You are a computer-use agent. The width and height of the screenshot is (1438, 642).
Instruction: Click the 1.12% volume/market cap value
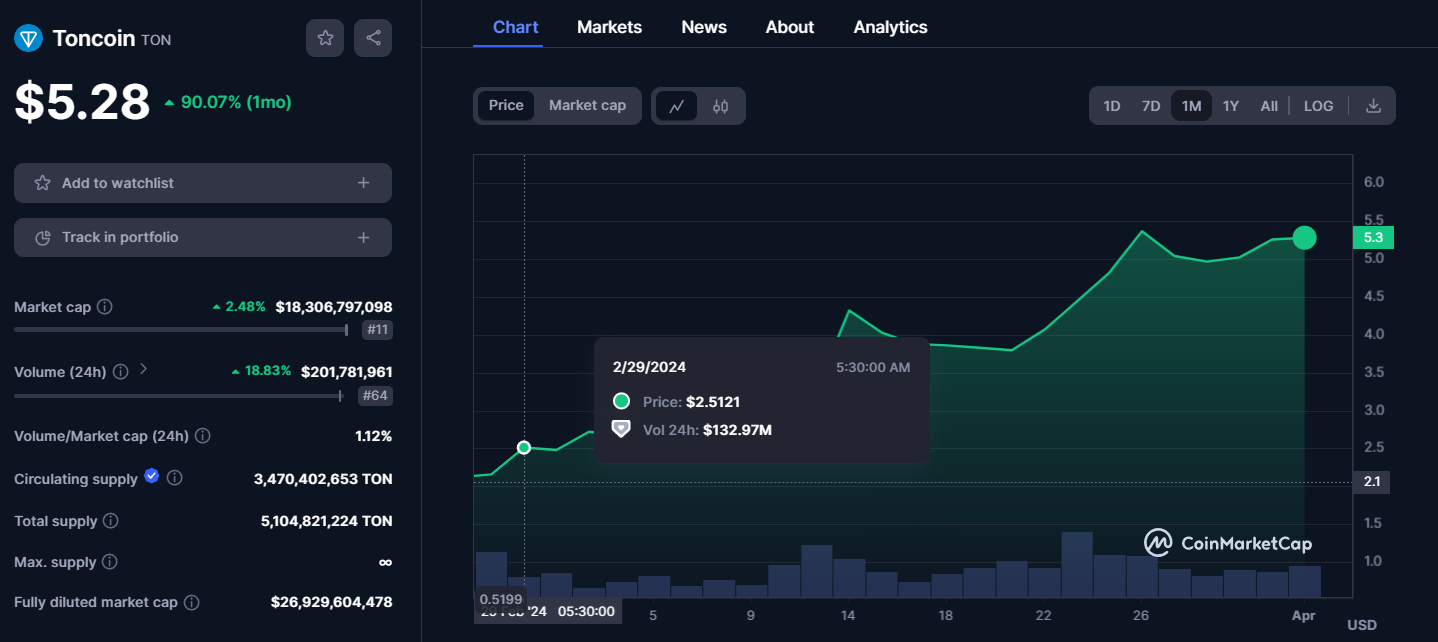pos(373,436)
